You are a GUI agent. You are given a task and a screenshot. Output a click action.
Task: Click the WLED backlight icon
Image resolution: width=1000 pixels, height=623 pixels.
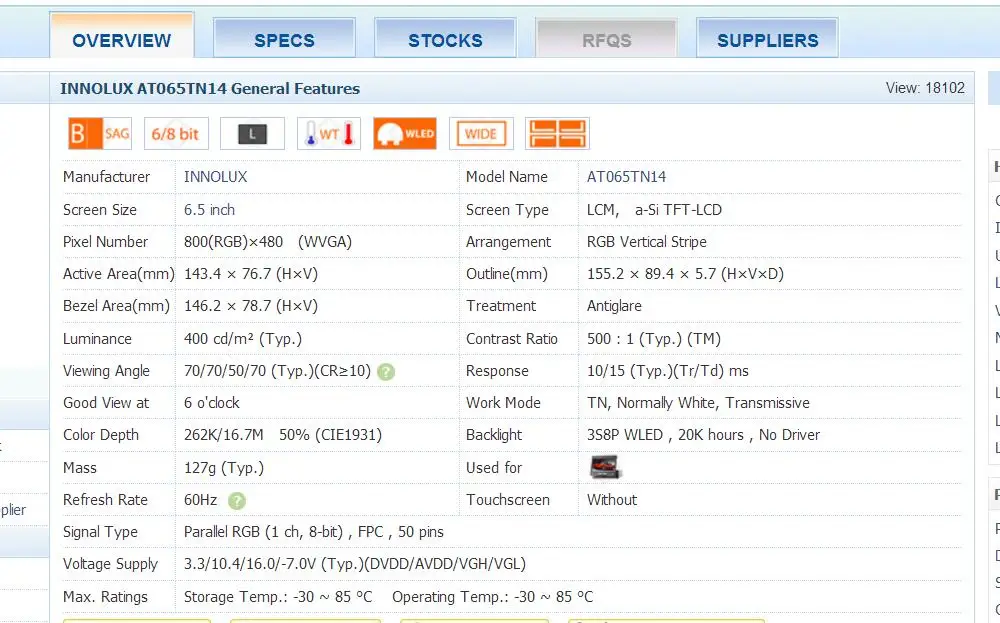(x=405, y=134)
